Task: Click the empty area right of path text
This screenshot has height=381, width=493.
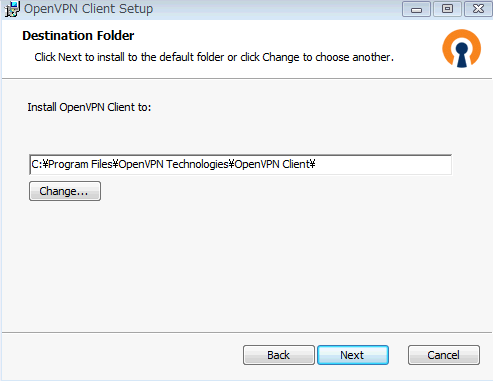Action: coord(383,164)
